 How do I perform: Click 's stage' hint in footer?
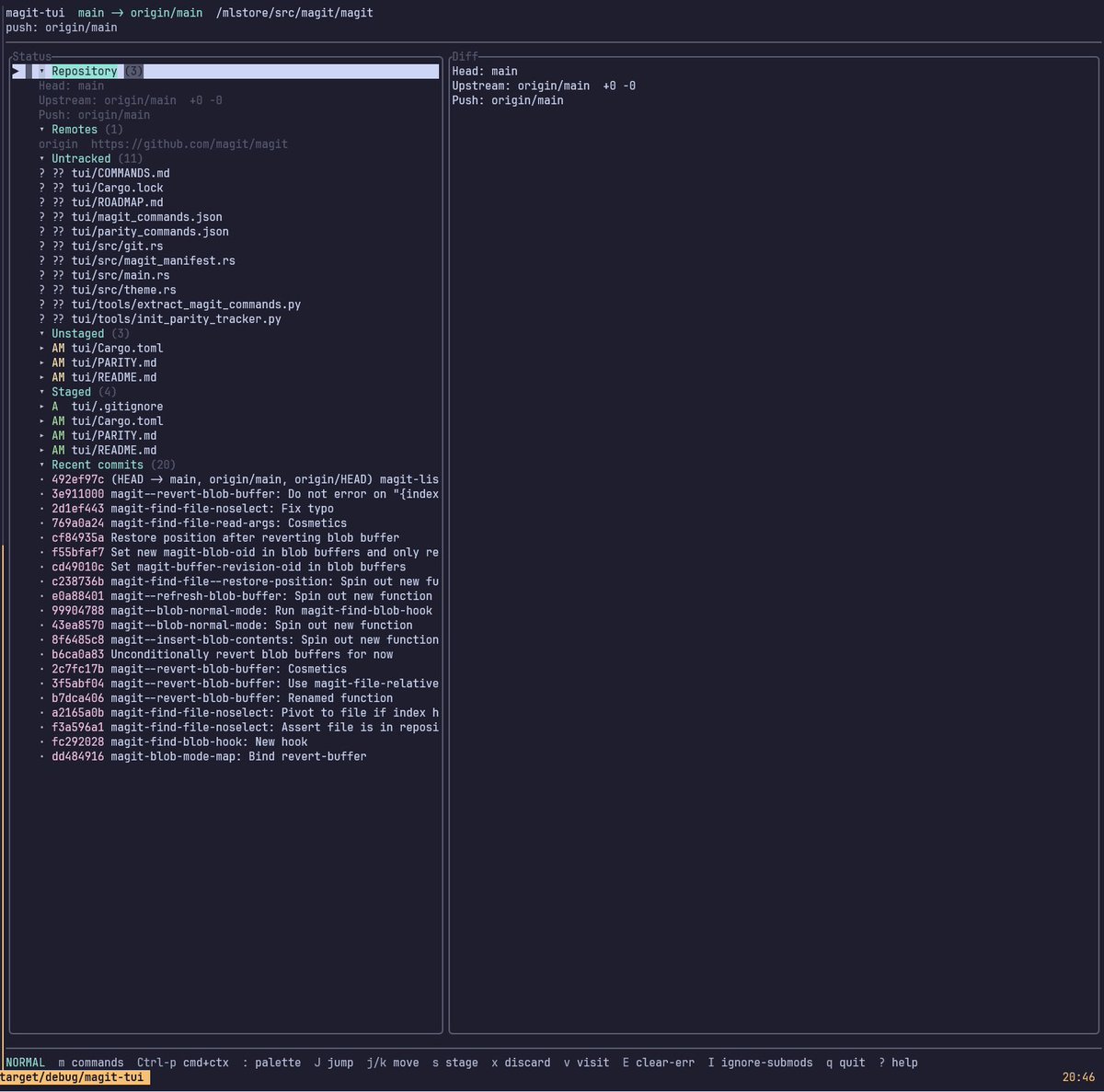455,1063
